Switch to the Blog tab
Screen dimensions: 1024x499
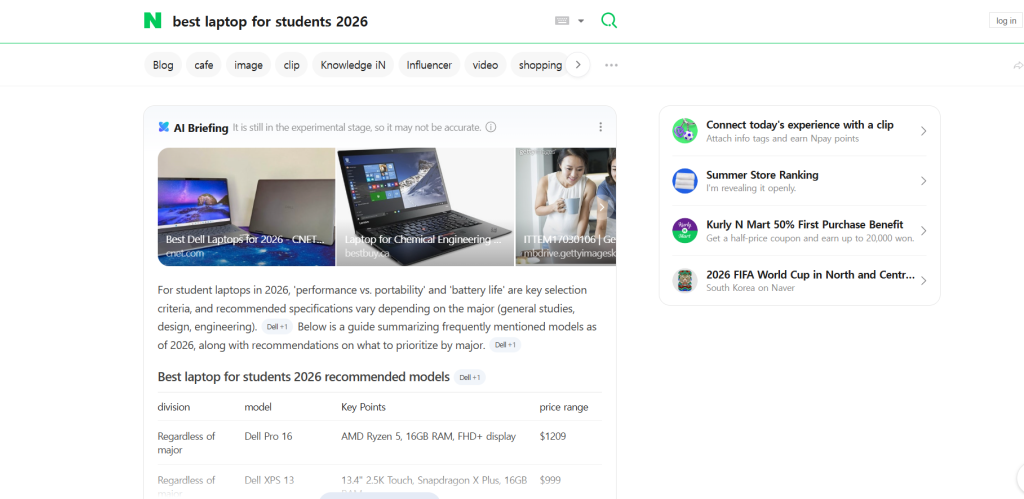(x=163, y=65)
